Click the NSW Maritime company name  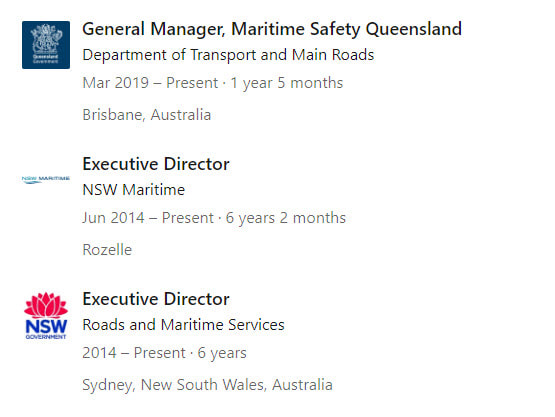(133, 190)
